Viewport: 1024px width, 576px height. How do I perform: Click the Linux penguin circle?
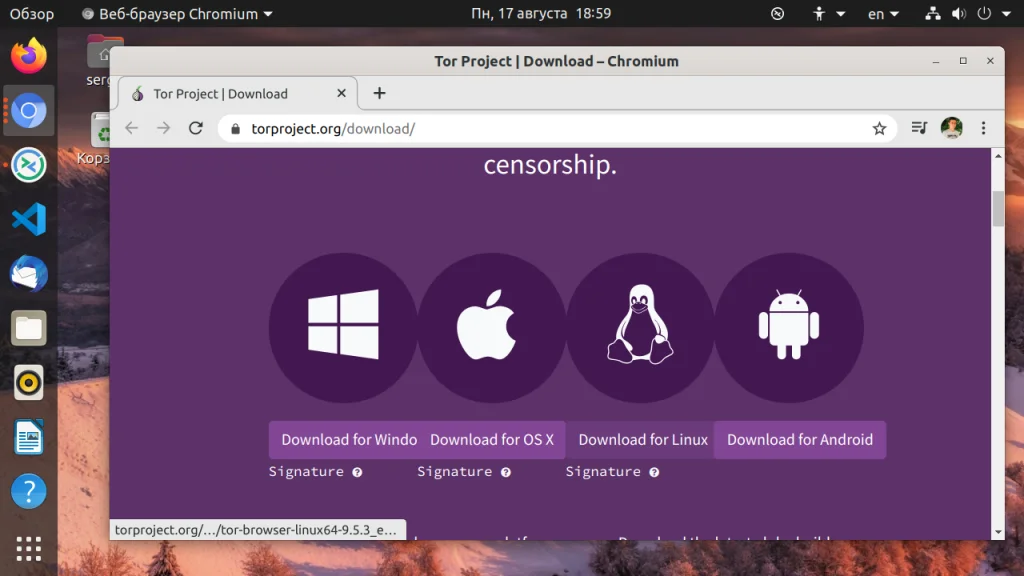(641, 327)
